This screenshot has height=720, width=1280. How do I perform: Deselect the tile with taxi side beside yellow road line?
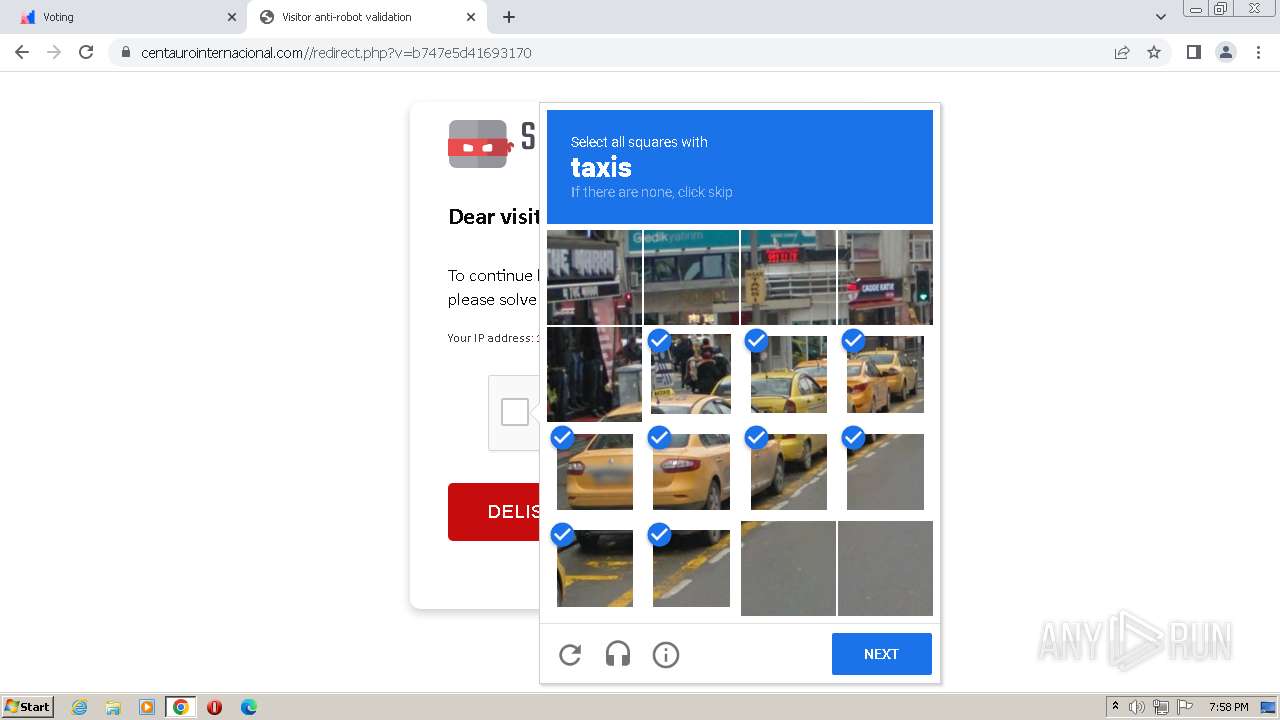coord(788,471)
